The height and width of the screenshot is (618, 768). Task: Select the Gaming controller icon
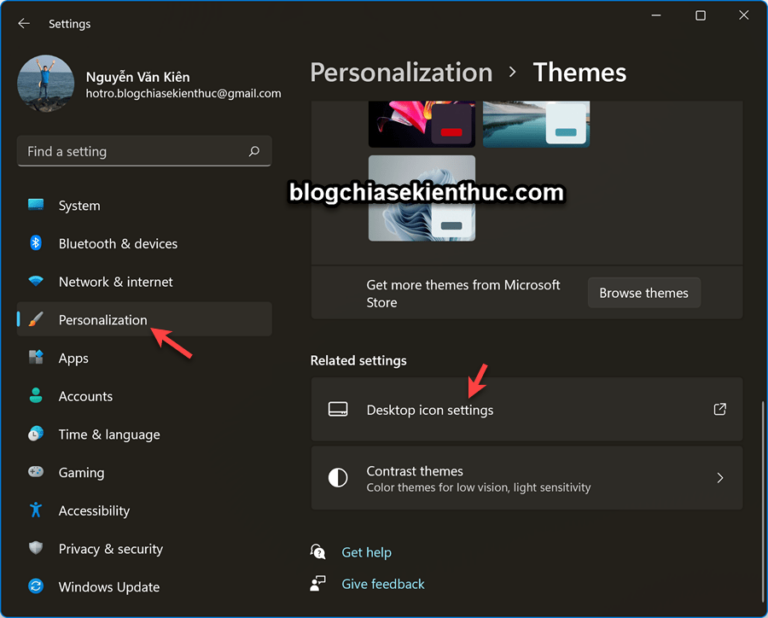(x=36, y=472)
